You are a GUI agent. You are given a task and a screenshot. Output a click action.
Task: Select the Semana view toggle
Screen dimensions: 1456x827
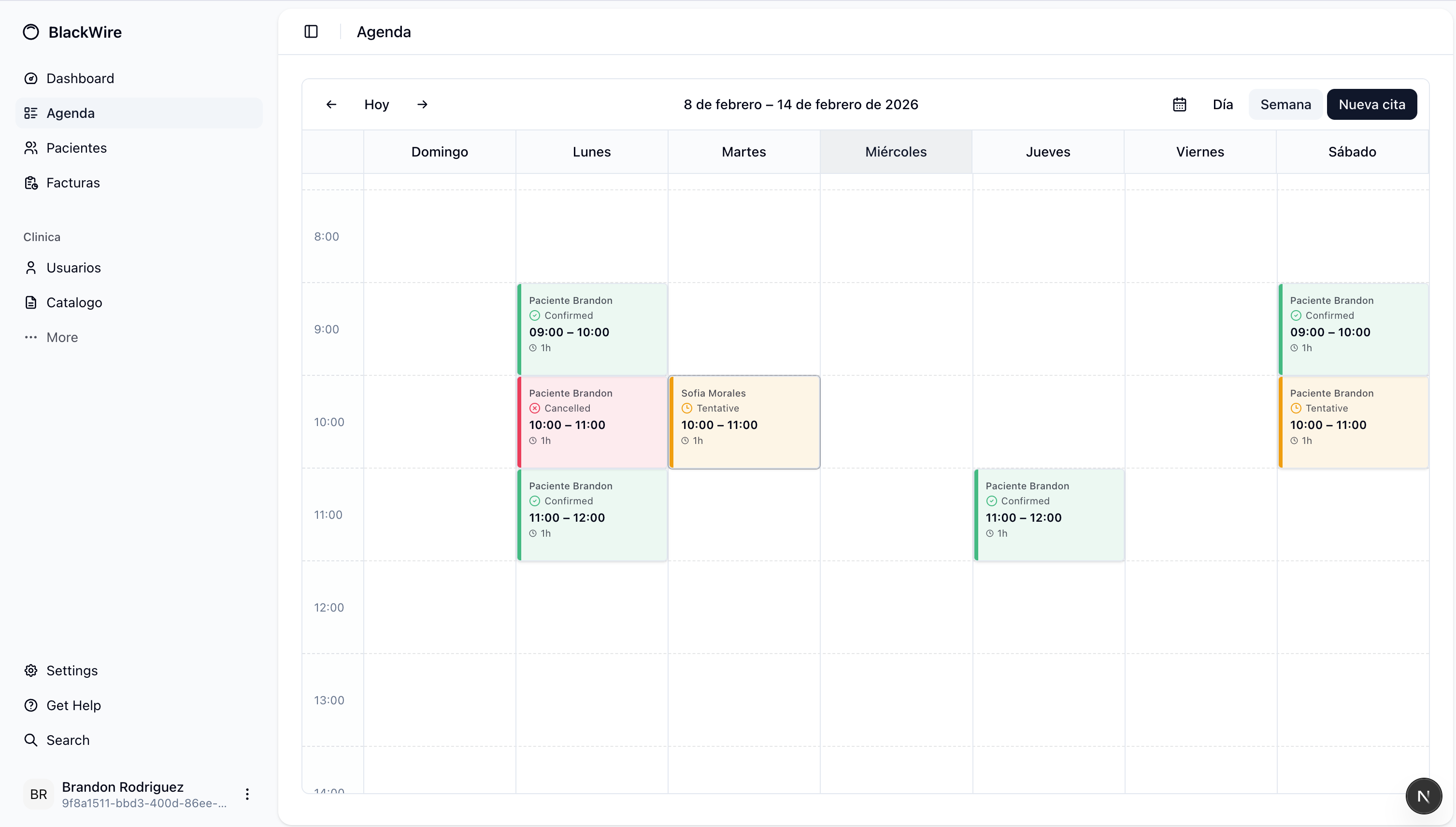[x=1285, y=104]
